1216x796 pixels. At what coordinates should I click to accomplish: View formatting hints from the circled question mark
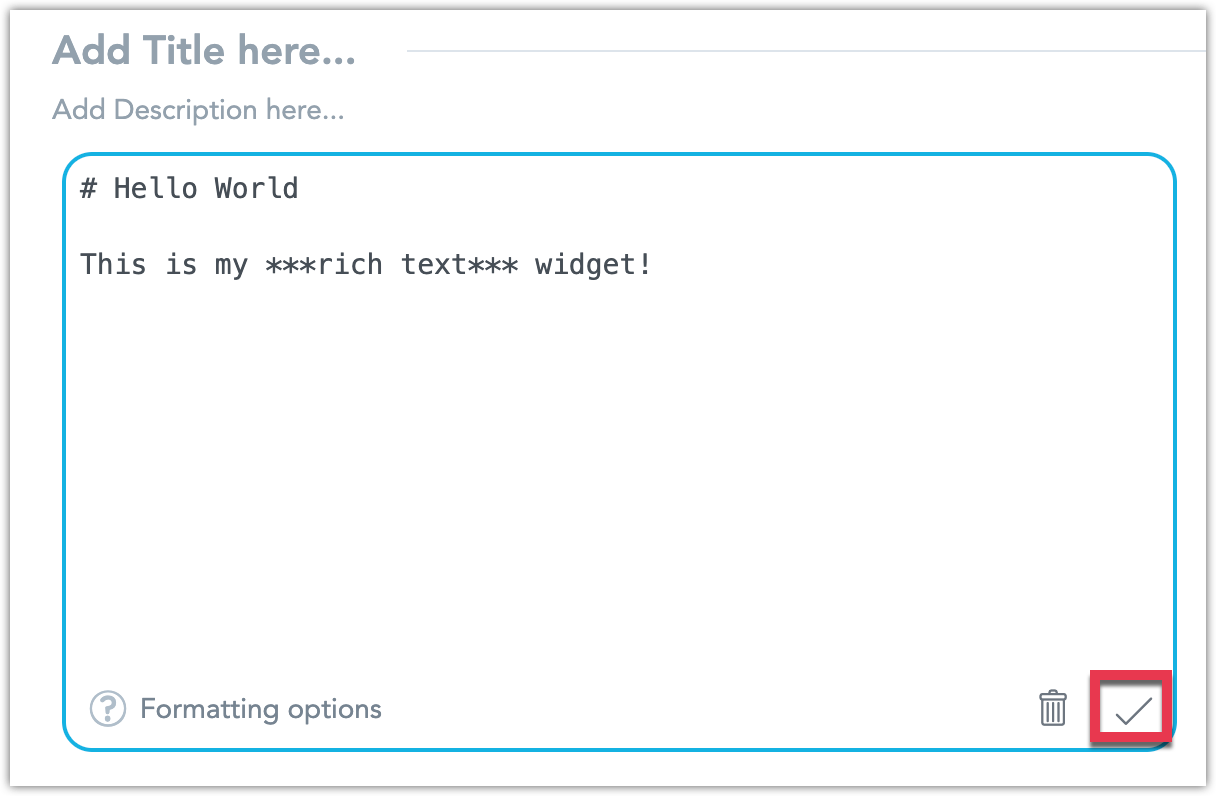[110, 709]
